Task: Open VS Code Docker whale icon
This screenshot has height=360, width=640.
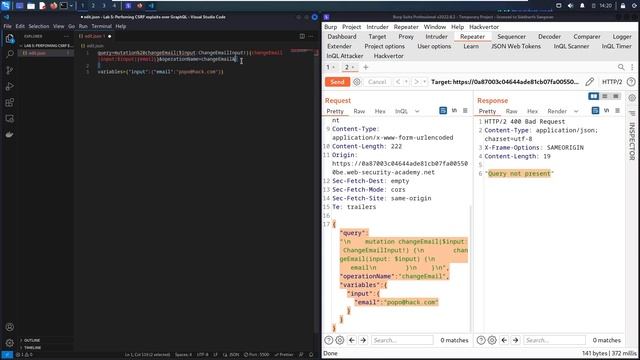Action: pos(10,135)
